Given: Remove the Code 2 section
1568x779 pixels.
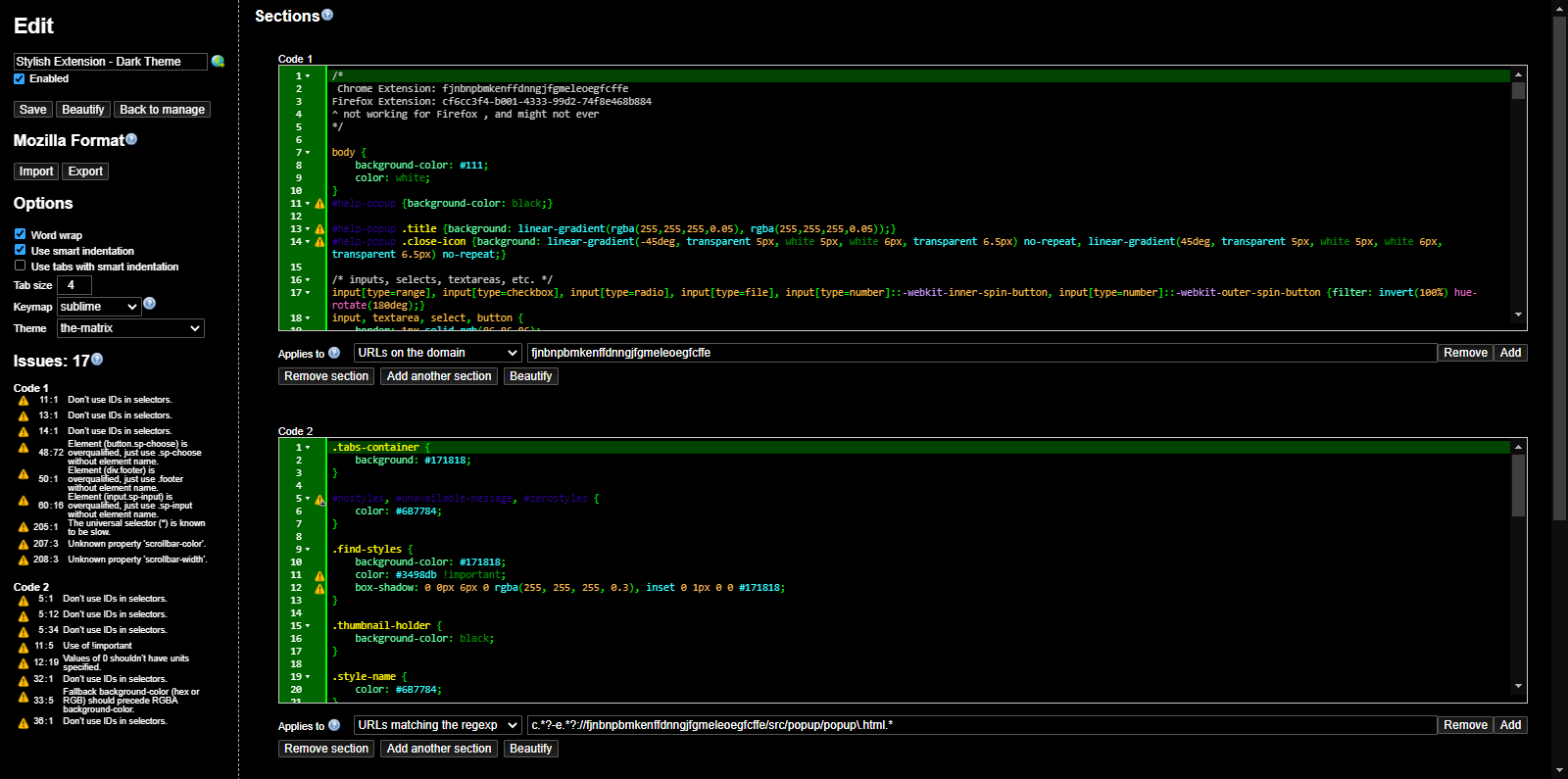Looking at the screenshot, I should pos(326,749).
